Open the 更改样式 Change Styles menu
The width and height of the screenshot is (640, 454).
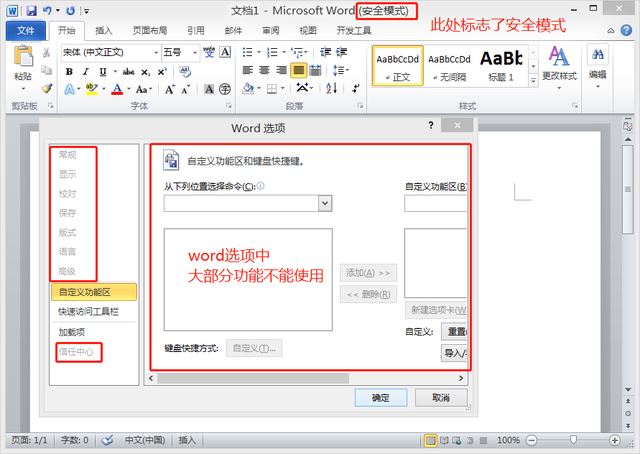point(559,67)
